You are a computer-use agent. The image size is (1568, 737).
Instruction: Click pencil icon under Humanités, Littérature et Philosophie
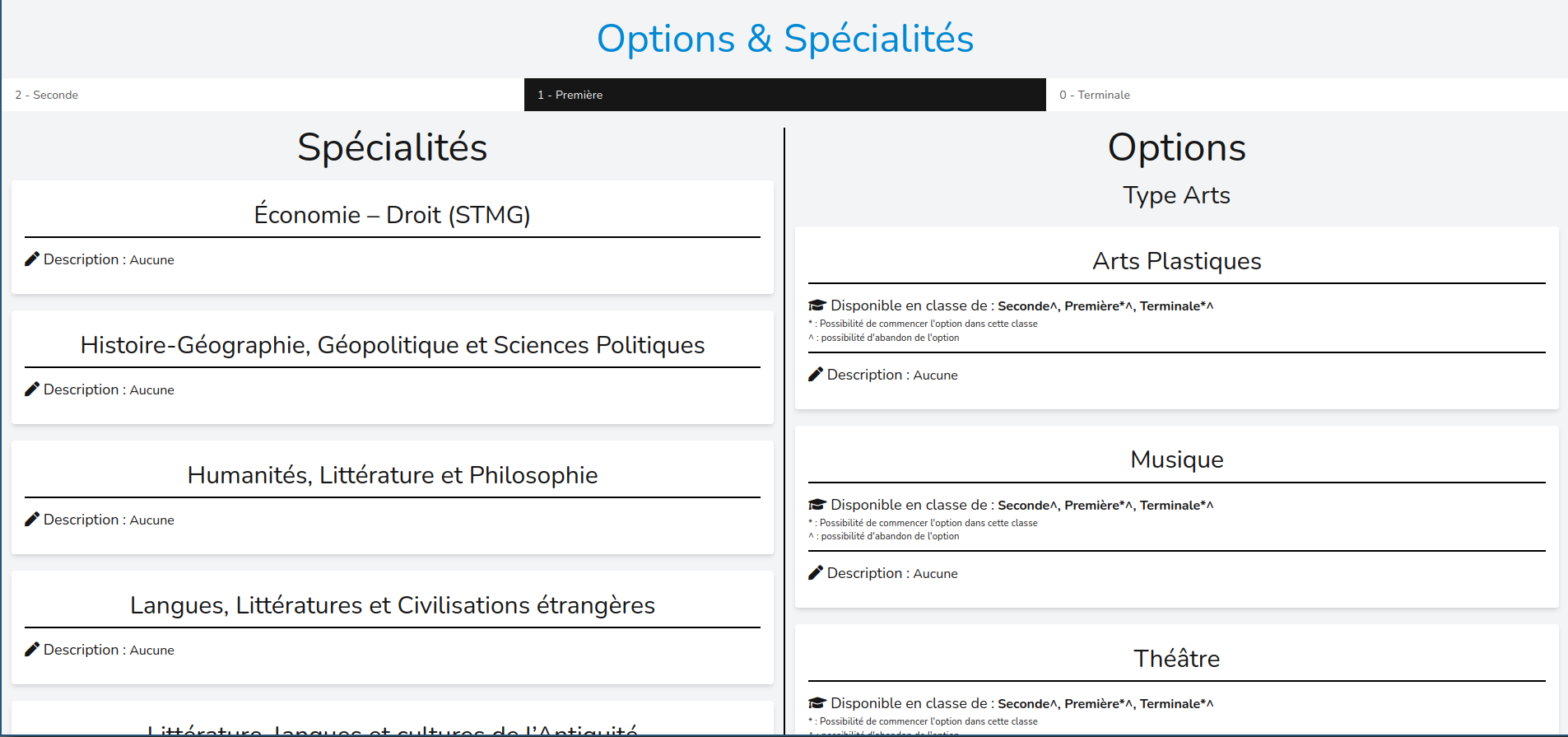click(x=32, y=520)
